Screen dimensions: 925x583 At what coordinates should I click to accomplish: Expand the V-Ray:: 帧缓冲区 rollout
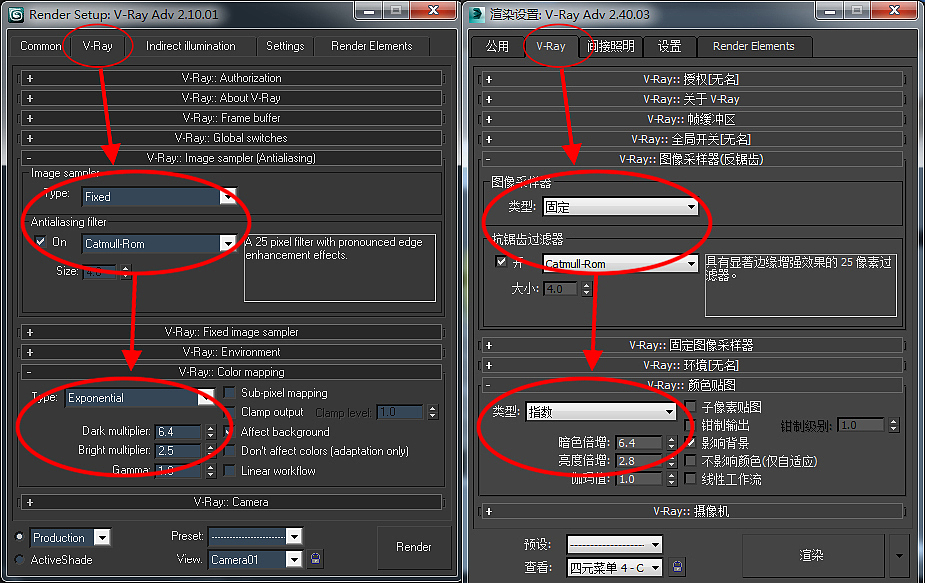coord(691,119)
